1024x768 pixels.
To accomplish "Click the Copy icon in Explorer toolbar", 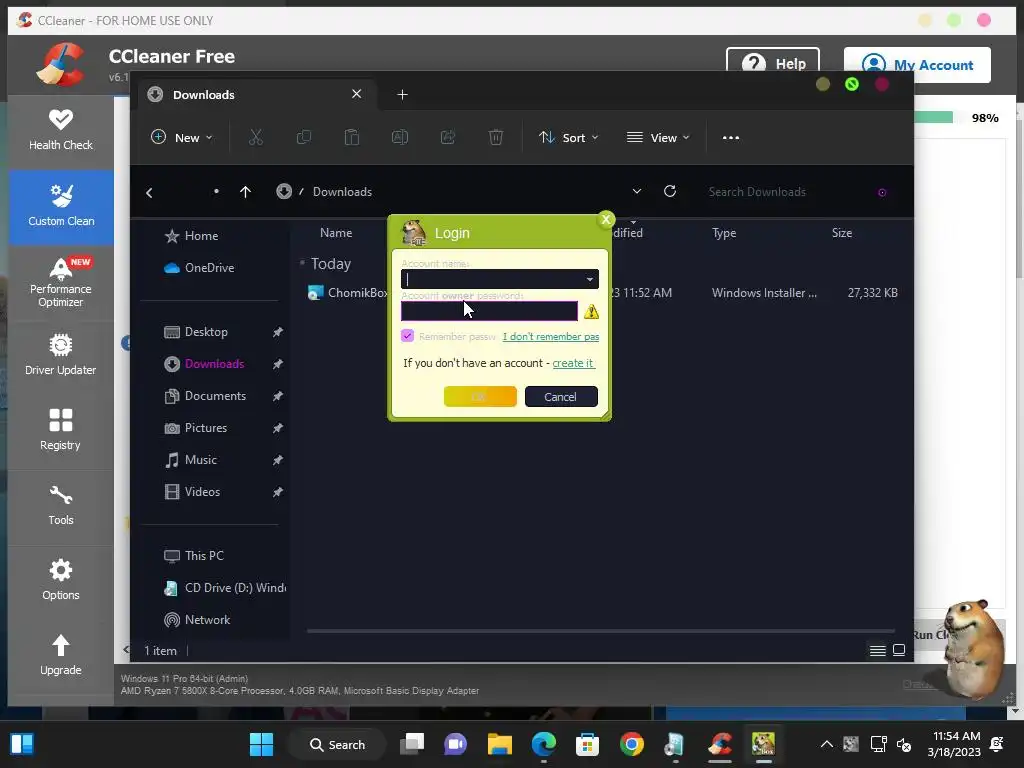I will click(x=304, y=137).
